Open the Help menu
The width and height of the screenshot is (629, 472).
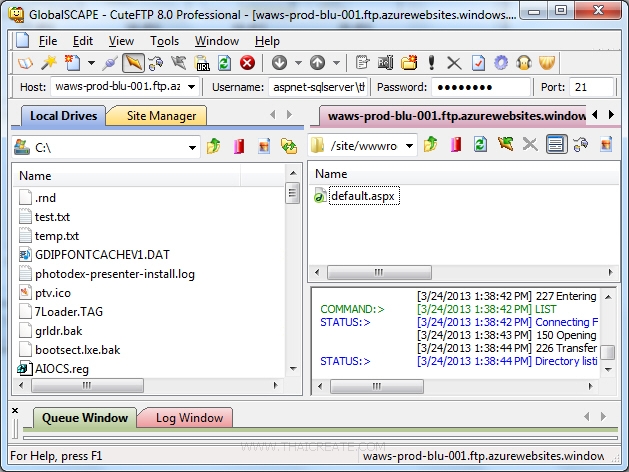click(x=267, y=41)
